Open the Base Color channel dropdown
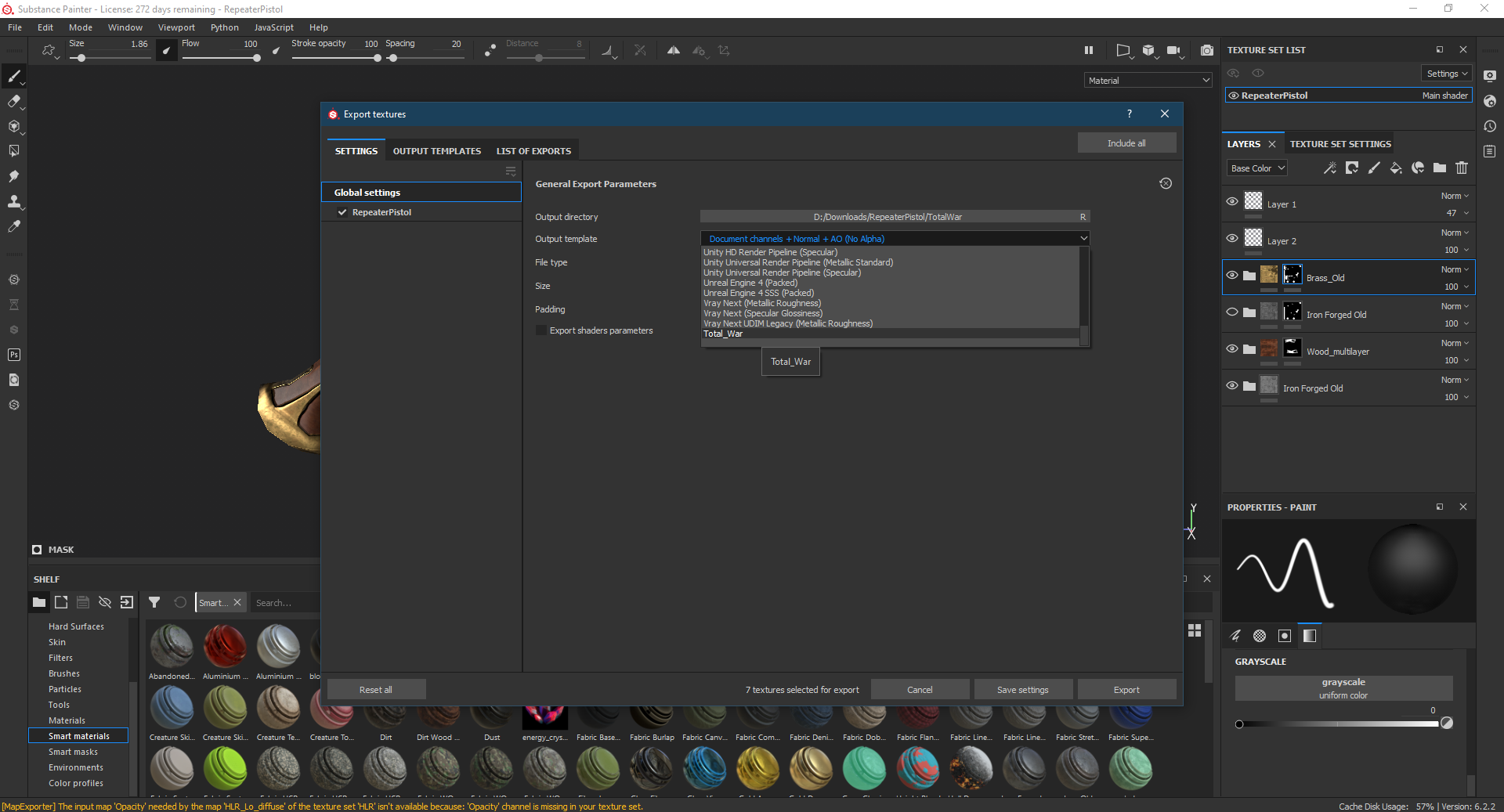This screenshot has width=1504, height=812. (x=1257, y=168)
